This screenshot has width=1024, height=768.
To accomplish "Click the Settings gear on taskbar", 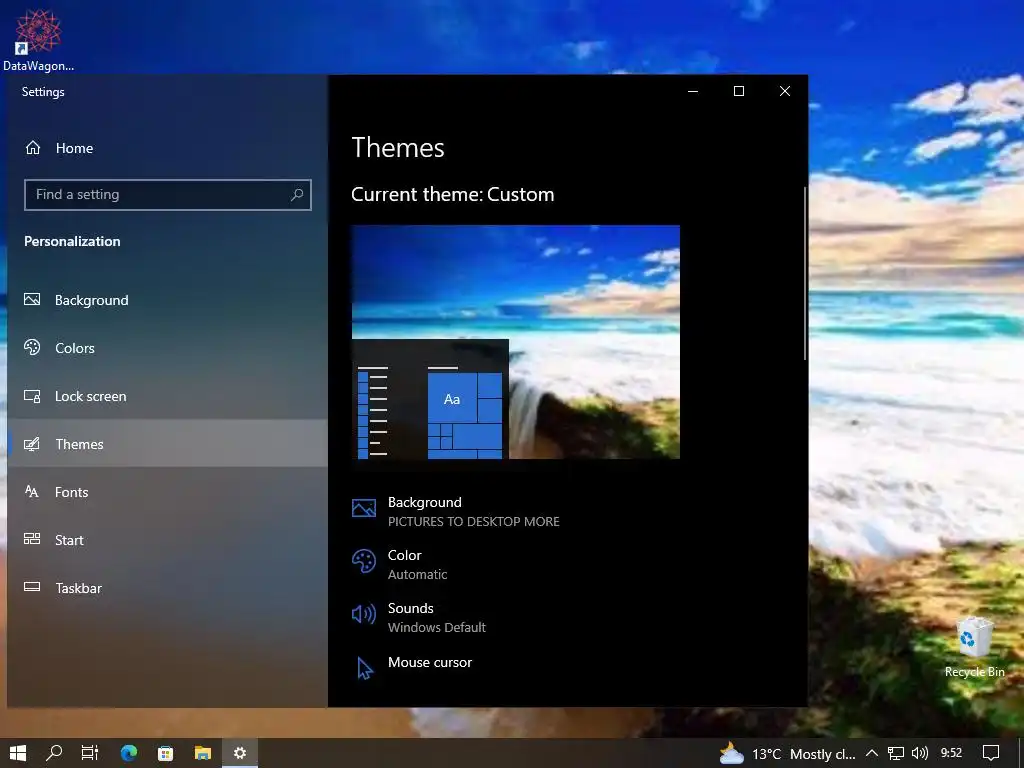I will pyautogui.click(x=240, y=753).
